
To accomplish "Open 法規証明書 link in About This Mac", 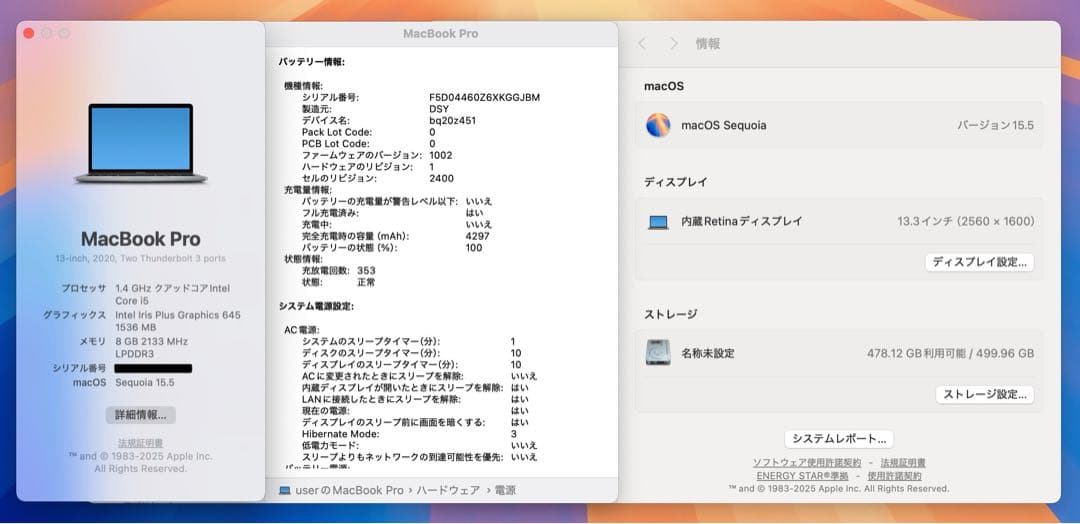I will (140, 443).
